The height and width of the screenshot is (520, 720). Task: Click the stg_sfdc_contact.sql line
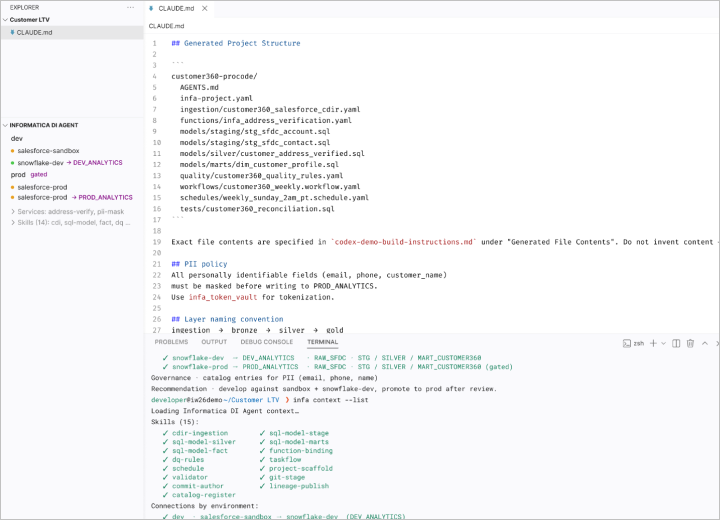(255, 142)
